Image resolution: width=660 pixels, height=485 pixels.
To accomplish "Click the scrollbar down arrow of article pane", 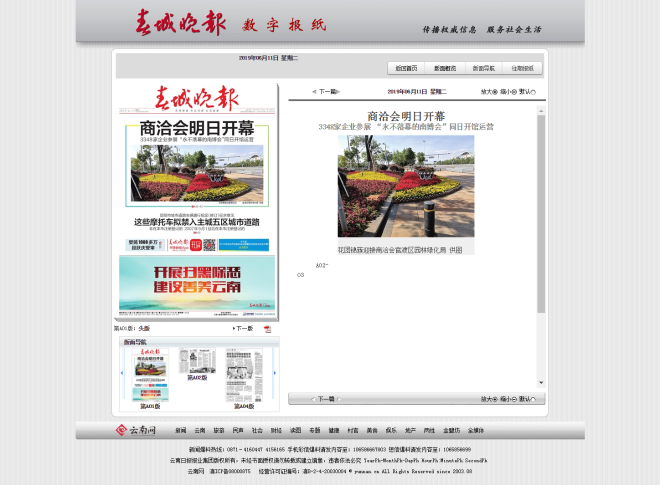I will click(x=541, y=383).
